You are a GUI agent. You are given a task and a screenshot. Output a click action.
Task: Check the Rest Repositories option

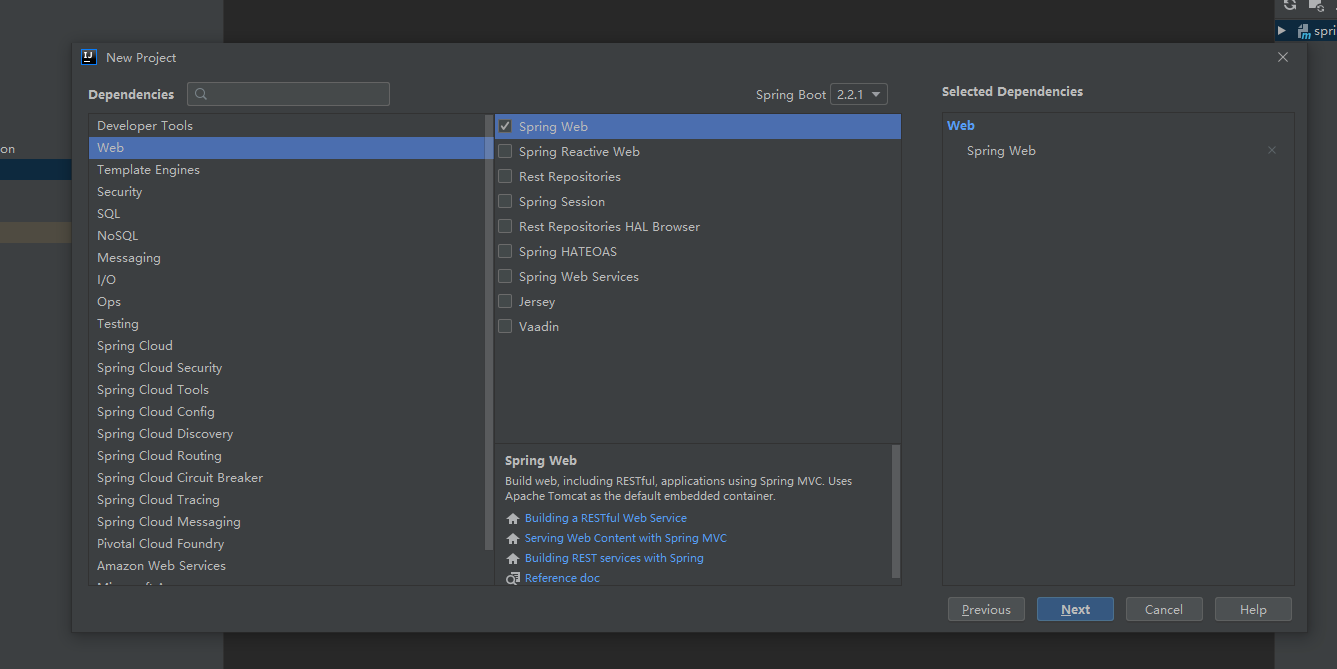point(505,177)
